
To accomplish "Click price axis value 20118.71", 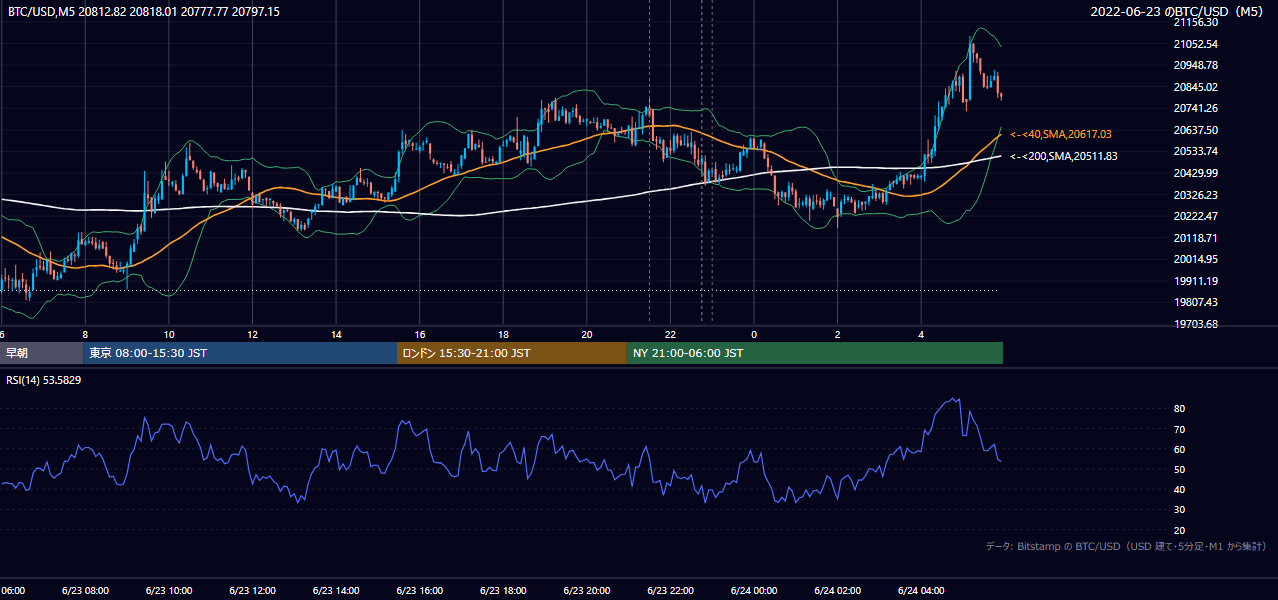I will (x=1195, y=238).
